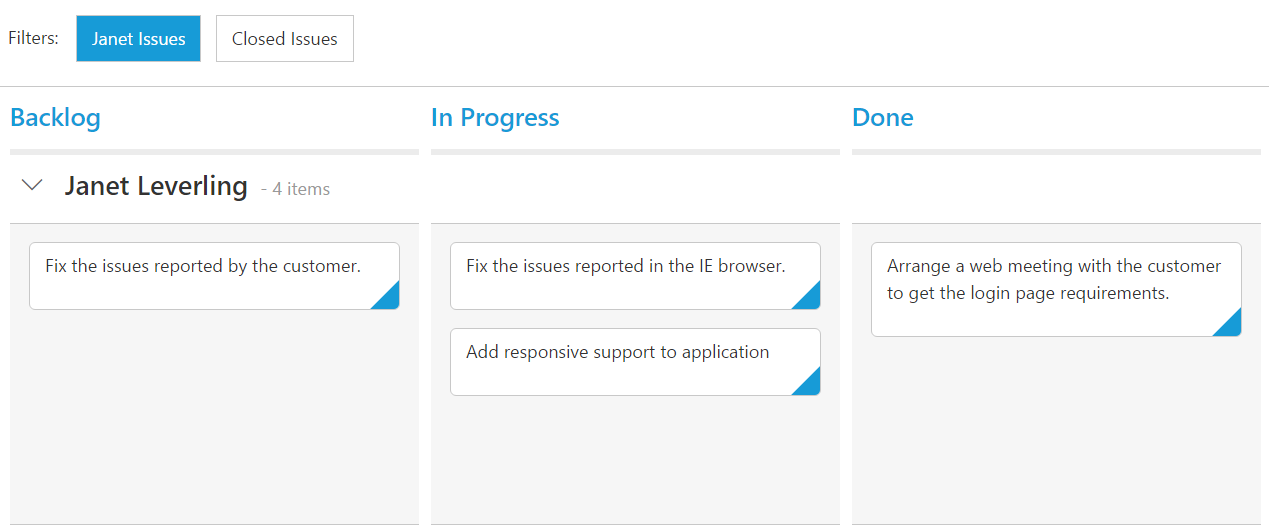The image size is (1269, 532).
Task: Click the Done column header
Action: click(882, 118)
